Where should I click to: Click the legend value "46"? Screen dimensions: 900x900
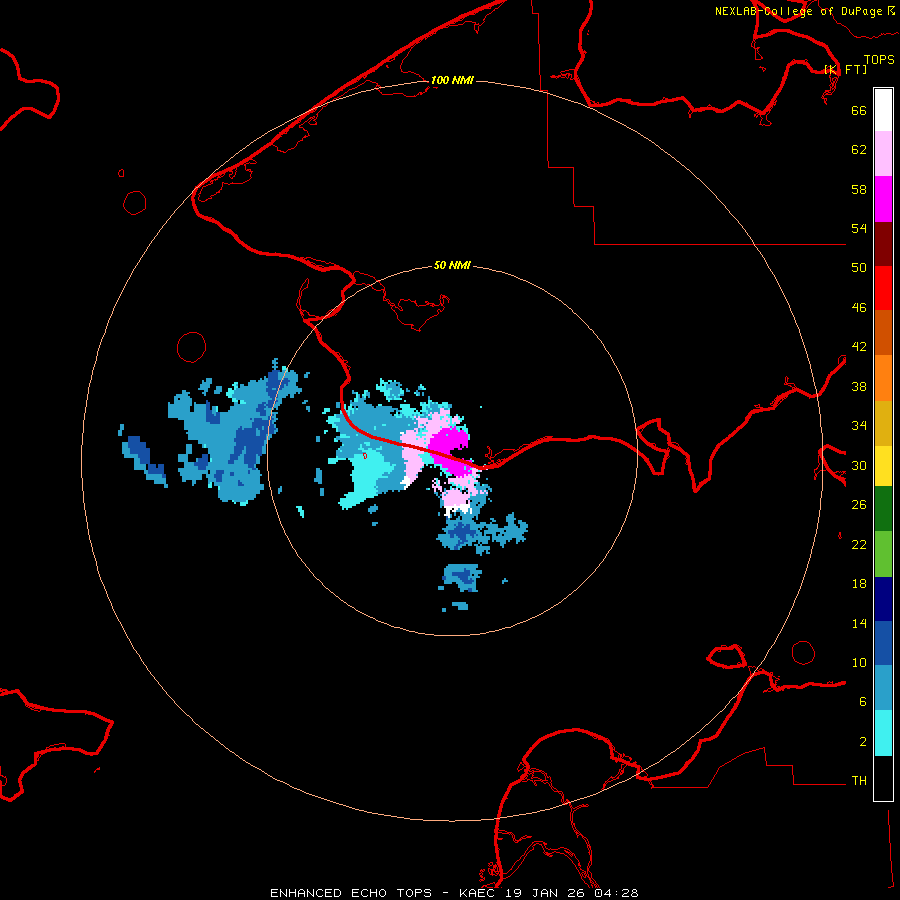(x=859, y=308)
